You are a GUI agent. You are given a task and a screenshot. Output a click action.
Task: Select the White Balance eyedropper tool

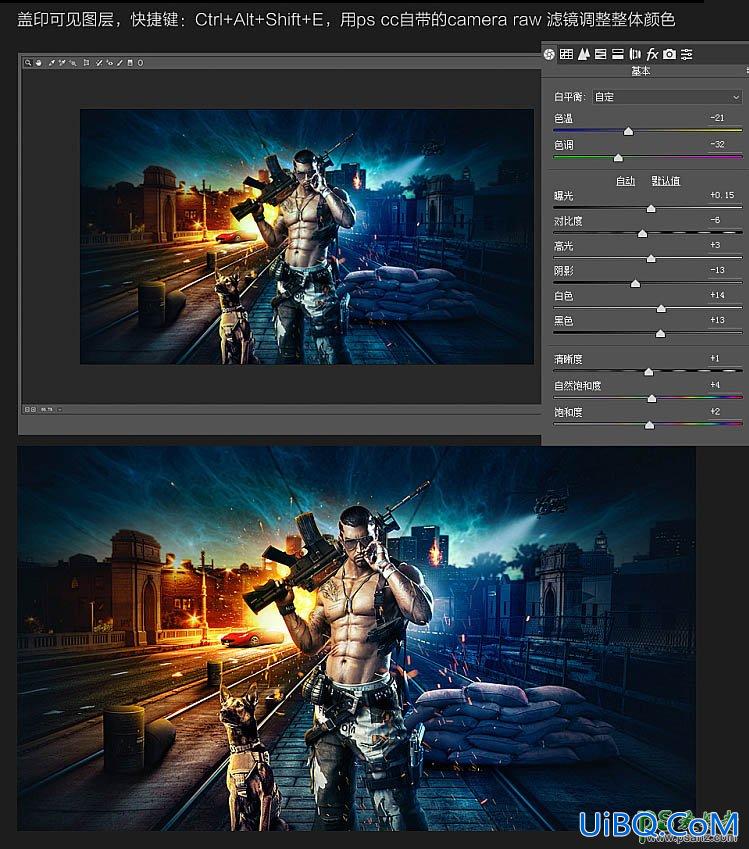tap(51, 63)
